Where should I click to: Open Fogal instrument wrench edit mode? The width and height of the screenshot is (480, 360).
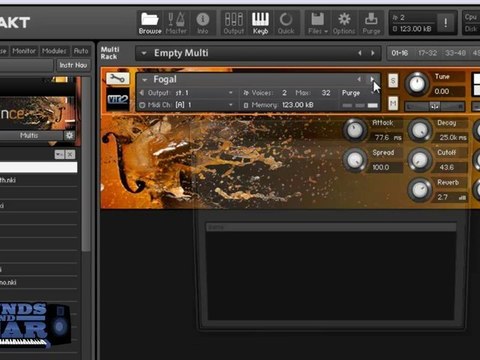(x=118, y=79)
